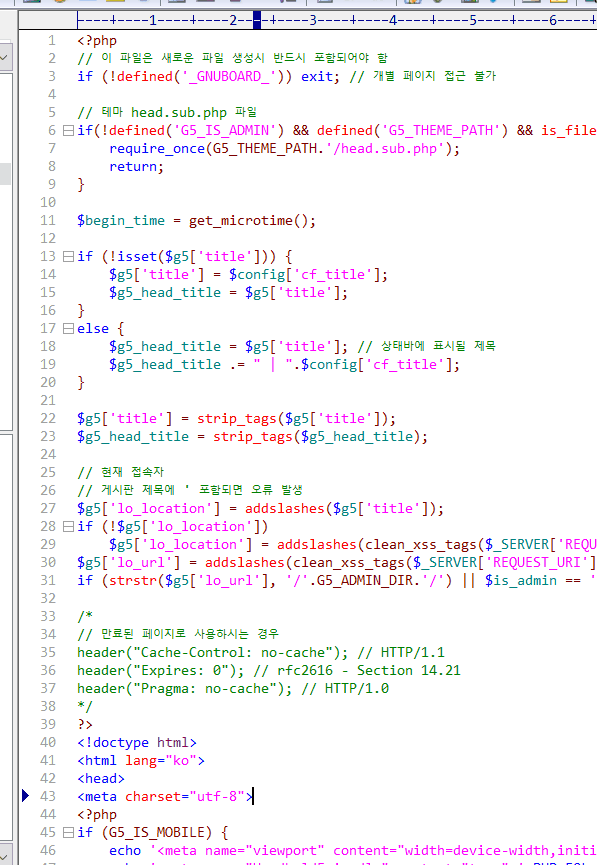Click line number 40 in the gutter

coord(48,743)
